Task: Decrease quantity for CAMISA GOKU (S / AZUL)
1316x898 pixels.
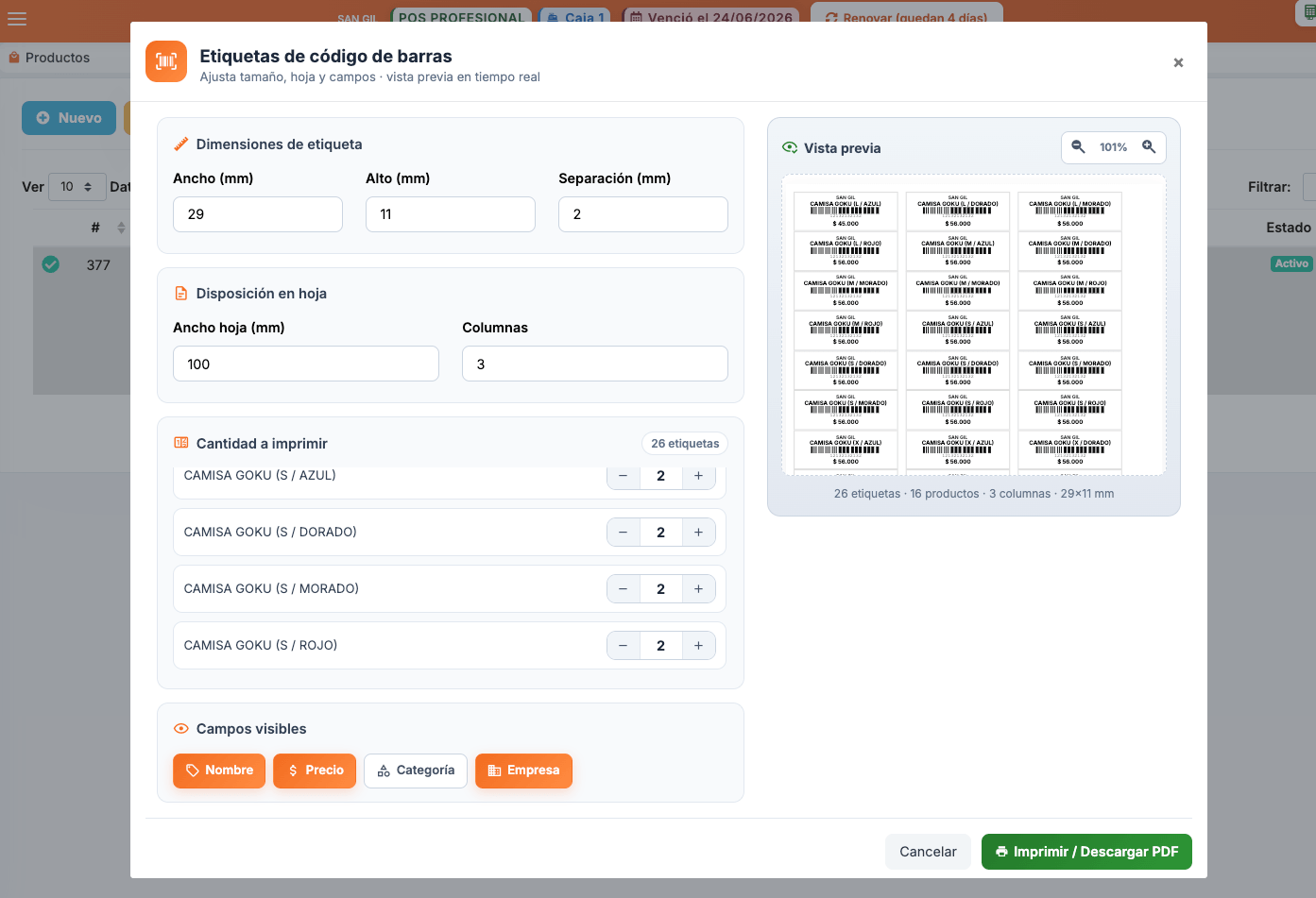Action: pyautogui.click(x=624, y=477)
